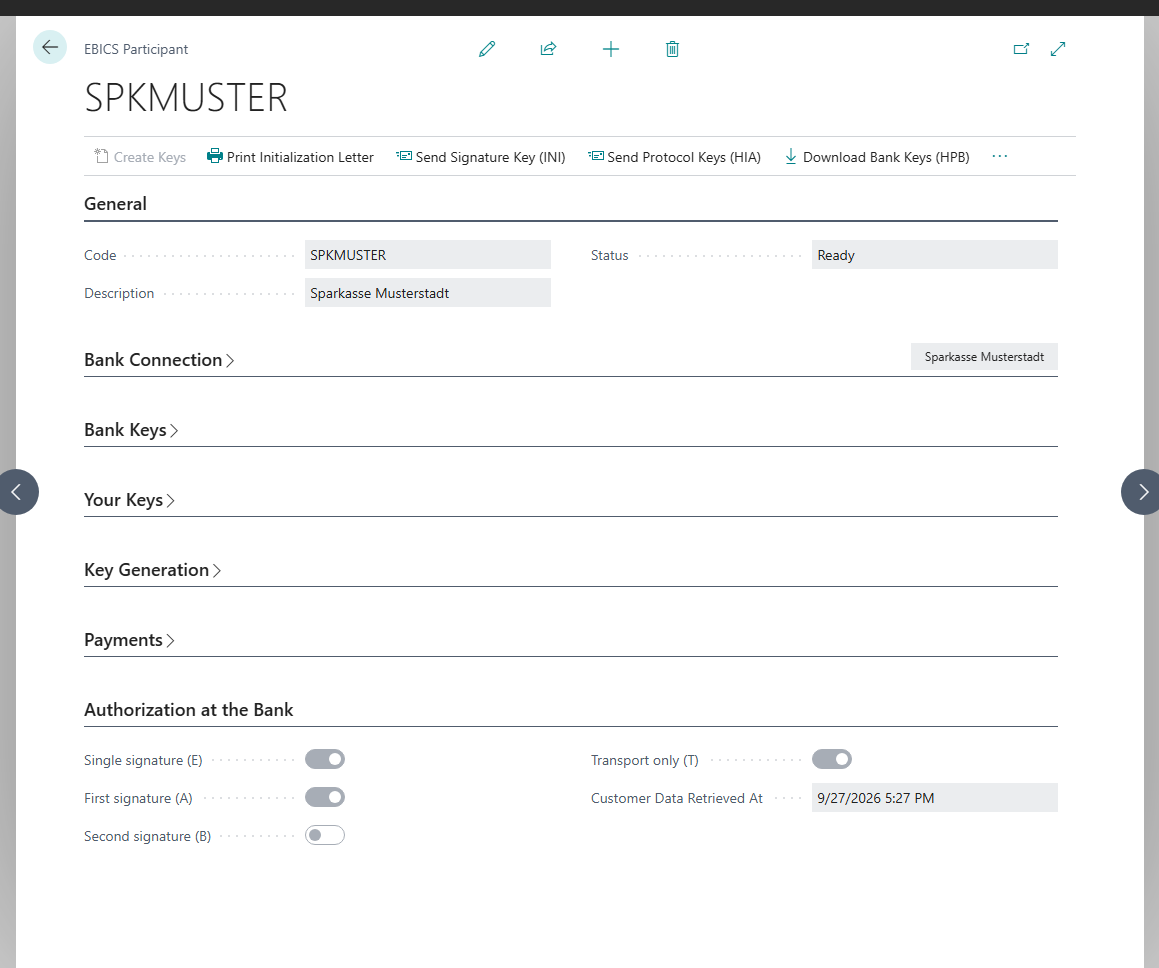Image resolution: width=1159 pixels, height=968 pixels.
Task: Collapse Authorization at the Bank header
Action: 188,710
